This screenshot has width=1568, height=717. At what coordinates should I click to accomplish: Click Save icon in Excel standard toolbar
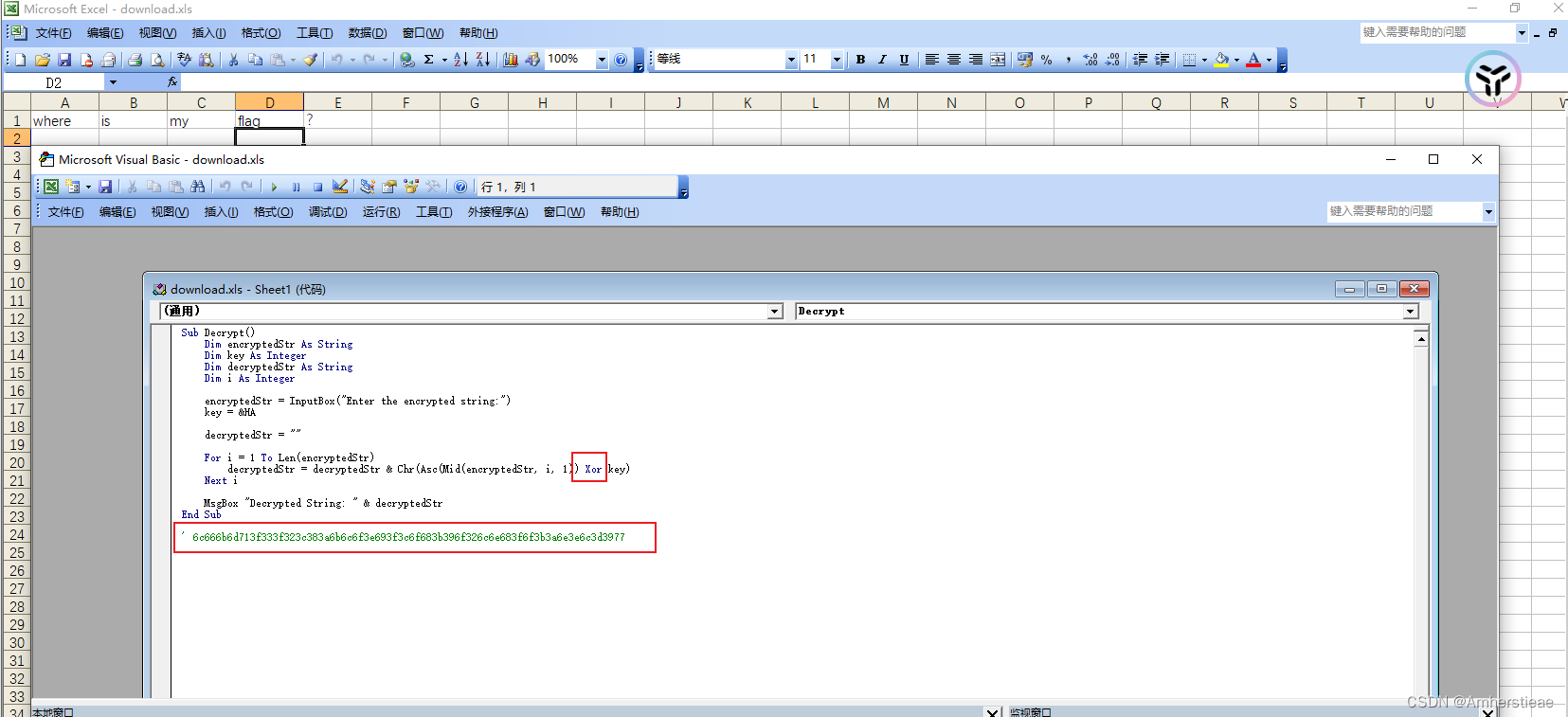64,60
